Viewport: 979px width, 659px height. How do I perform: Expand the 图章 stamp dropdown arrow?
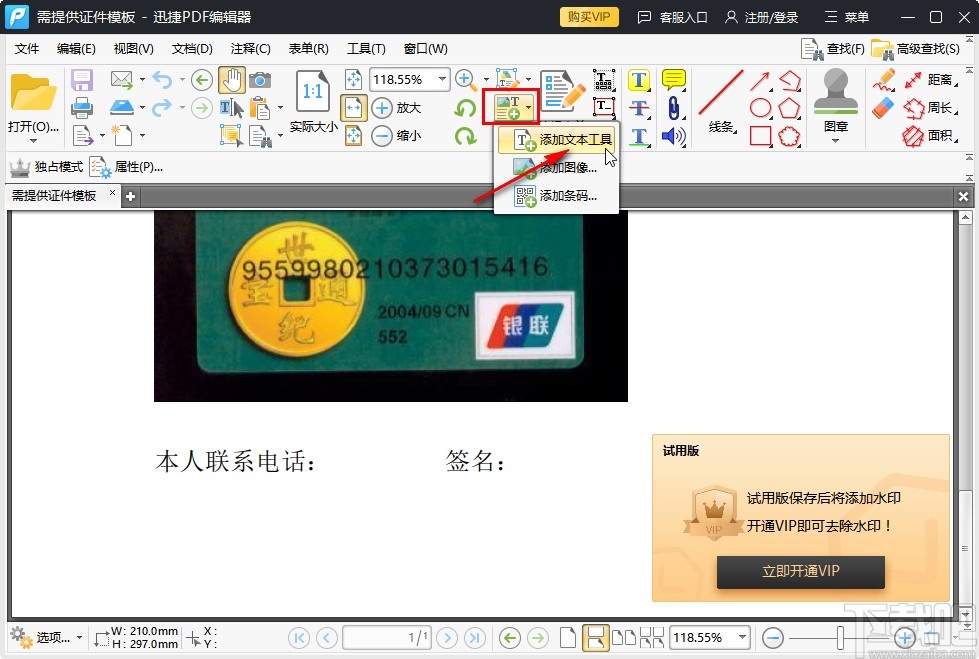pos(834,142)
